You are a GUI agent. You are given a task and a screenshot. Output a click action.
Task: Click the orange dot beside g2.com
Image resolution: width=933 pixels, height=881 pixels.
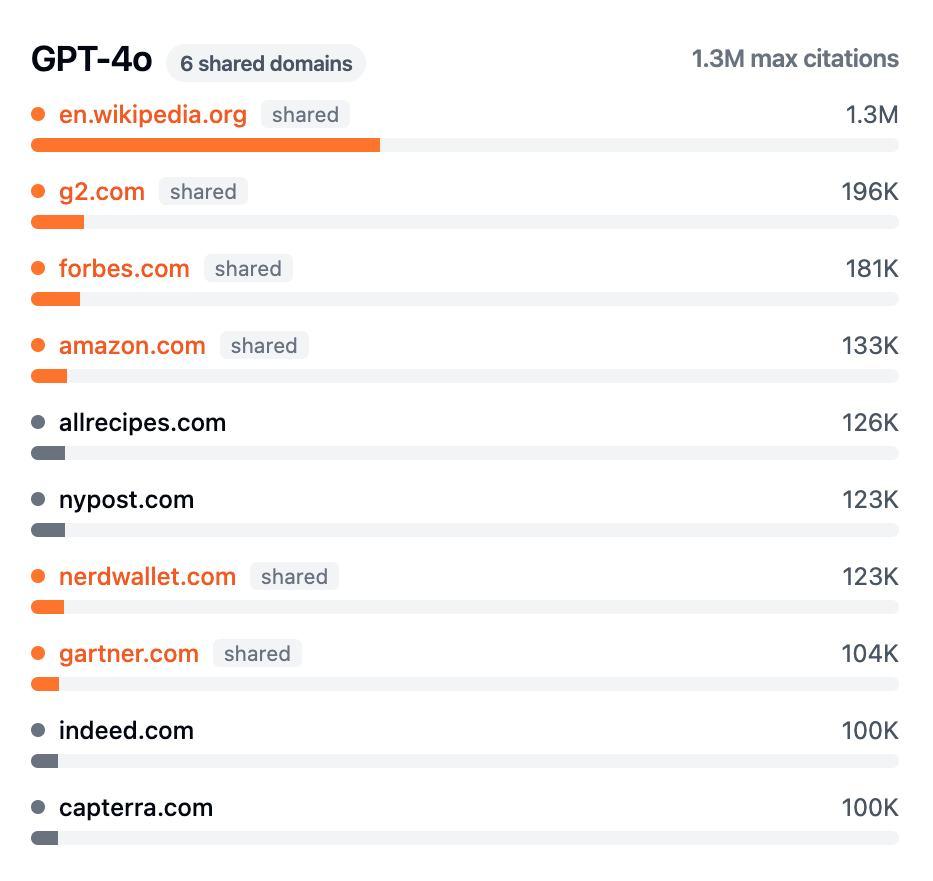tap(38, 192)
